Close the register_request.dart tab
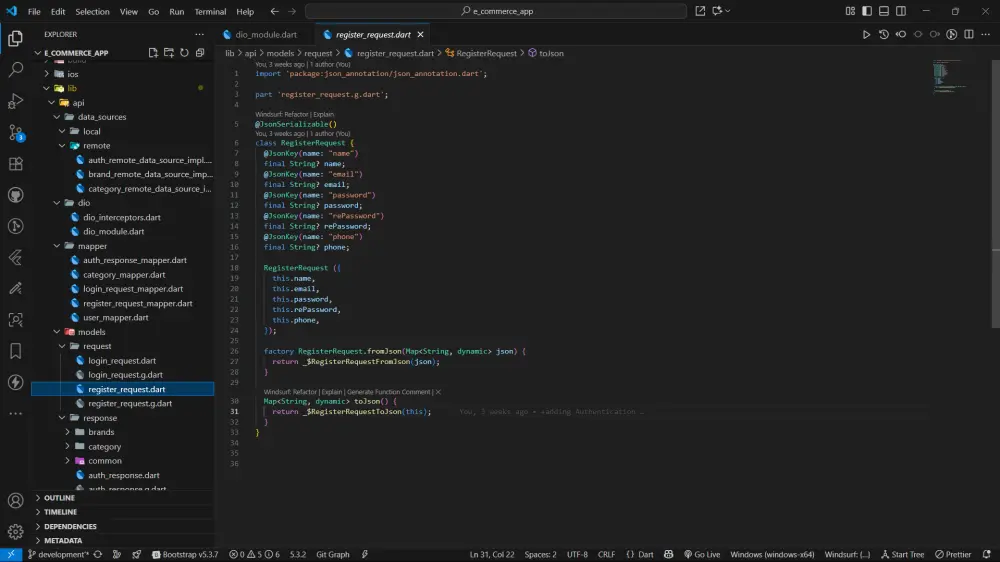The image size is (1000, 562). pyautogui.click(x=420, y=34)
